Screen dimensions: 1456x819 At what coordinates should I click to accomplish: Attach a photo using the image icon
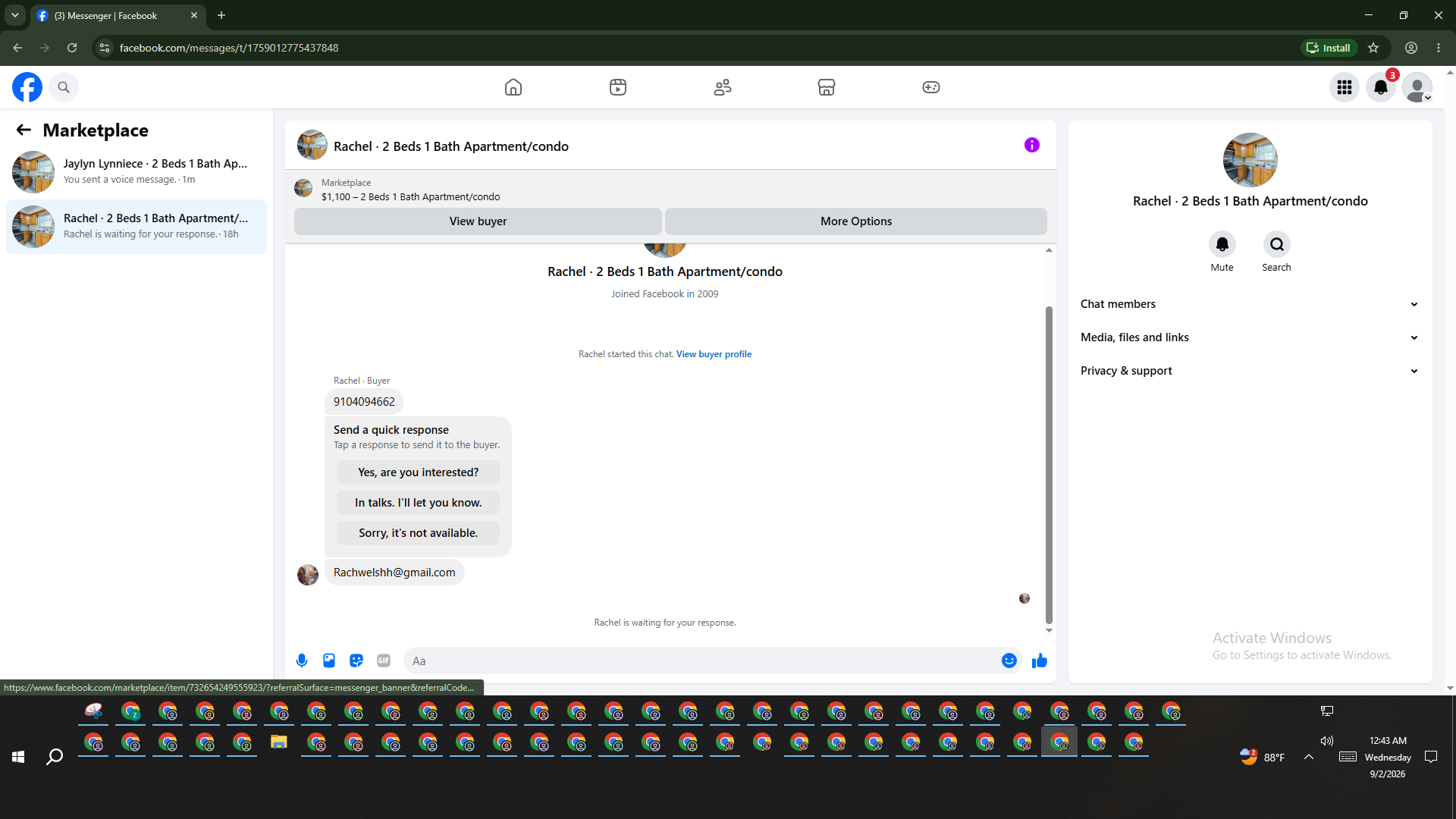point(329,661)
